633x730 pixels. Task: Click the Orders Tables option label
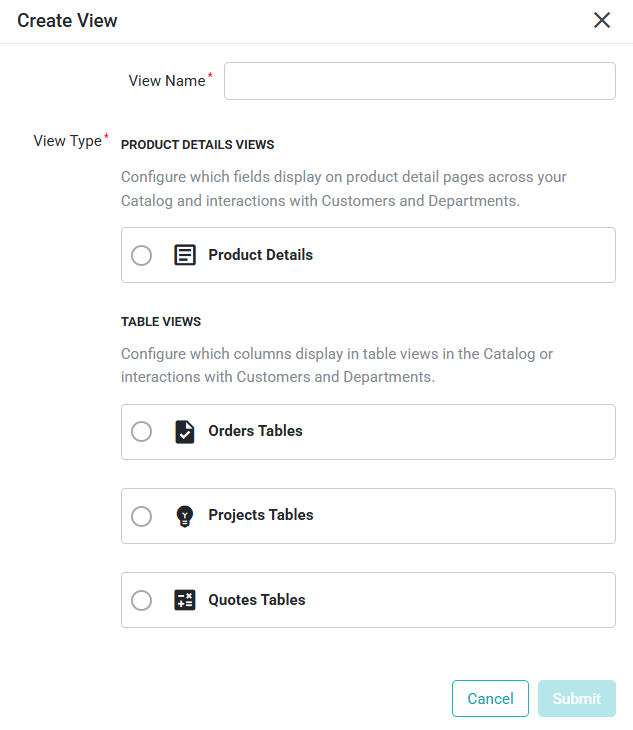[256, 431]
